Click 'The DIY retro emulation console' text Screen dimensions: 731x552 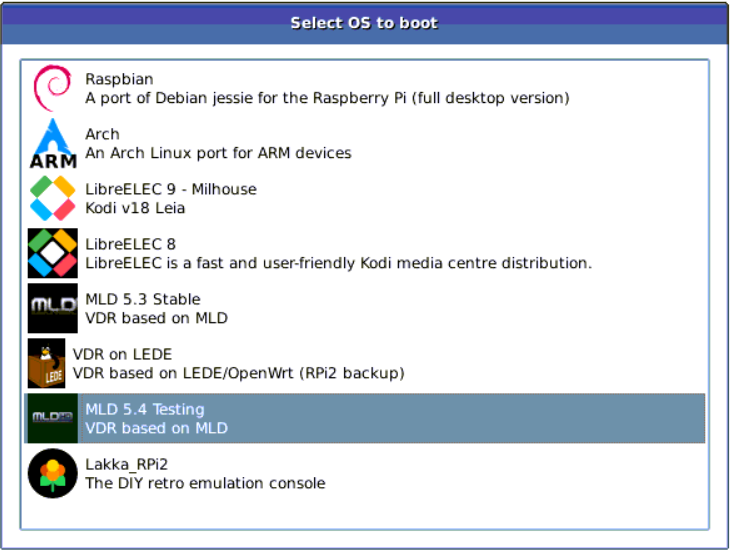[205, 483]
